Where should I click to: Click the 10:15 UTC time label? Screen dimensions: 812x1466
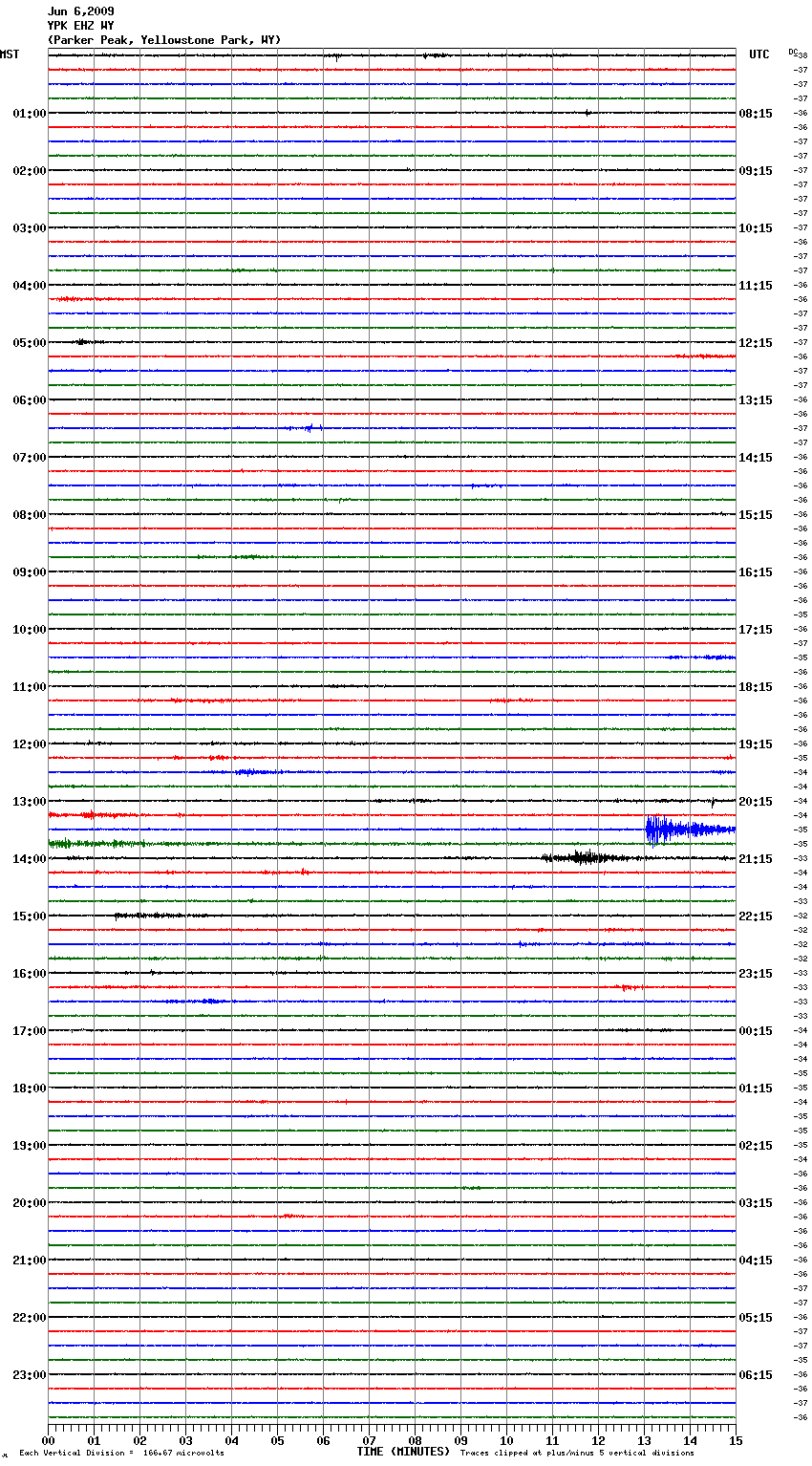point(756,228)
